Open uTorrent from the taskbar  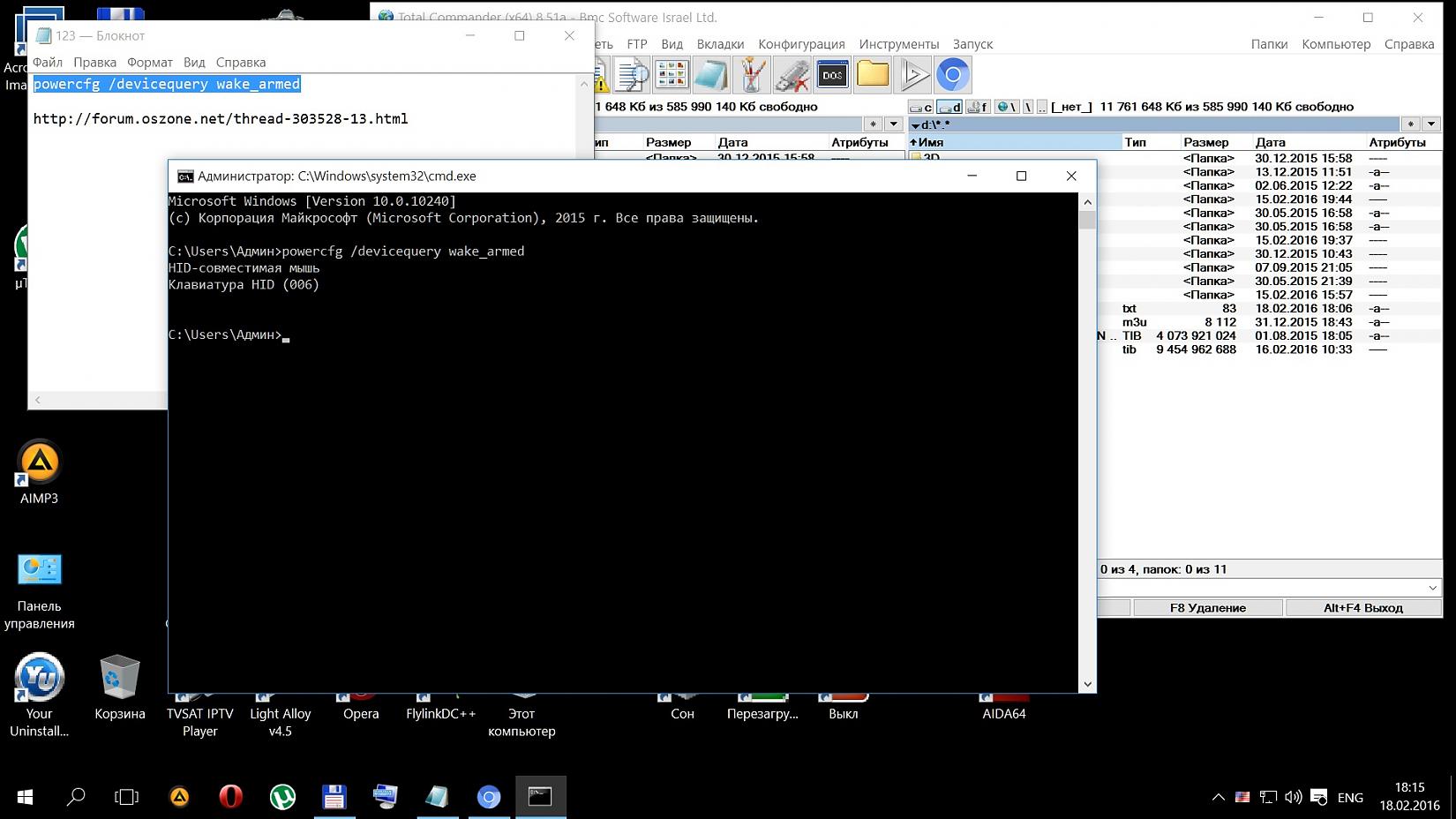[282, 797]
